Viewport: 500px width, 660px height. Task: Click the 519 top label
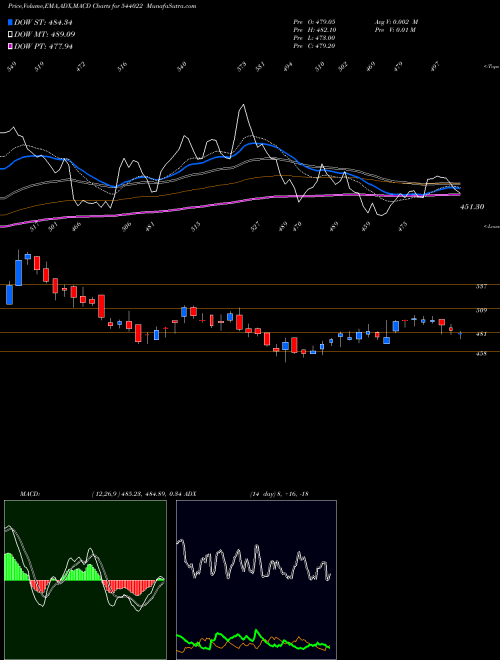tap(39, 67)
